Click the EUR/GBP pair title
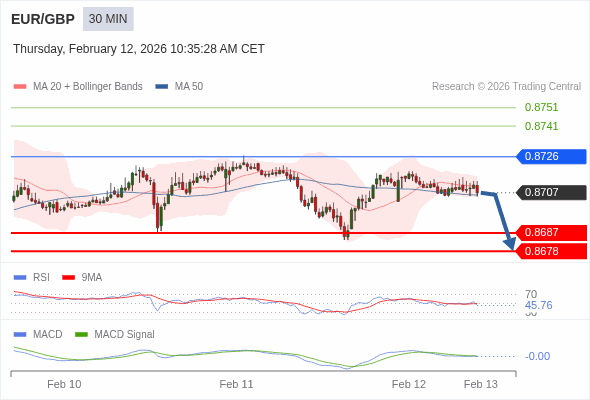The width and height of the screenshot is (590, 400). pos(43,19)
